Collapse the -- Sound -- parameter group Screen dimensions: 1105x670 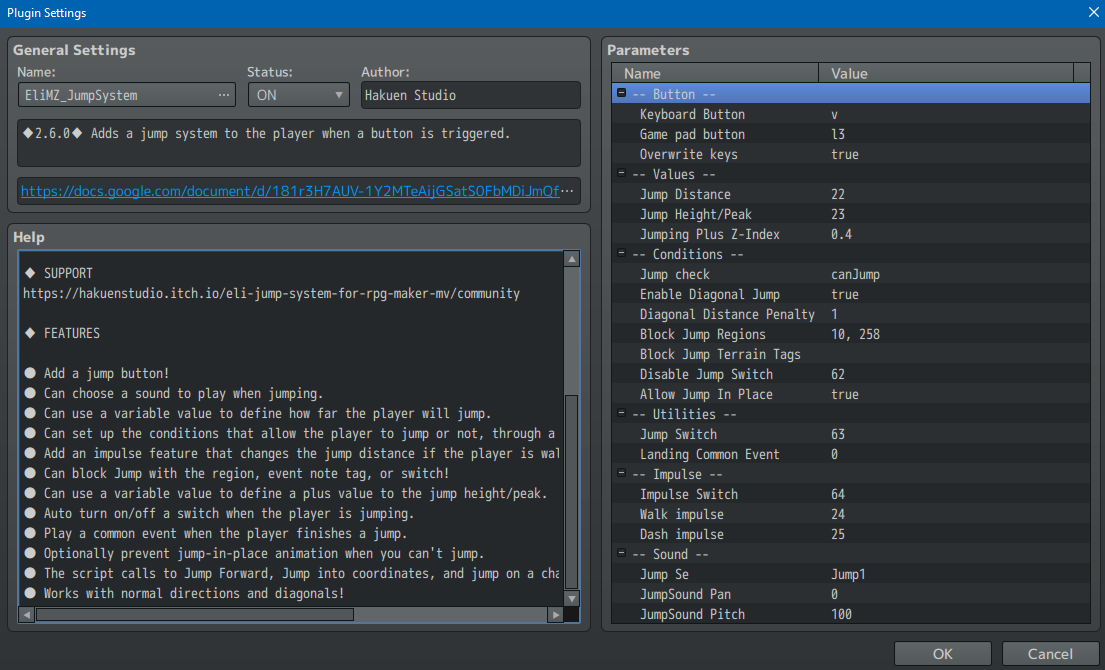(621, 553)
